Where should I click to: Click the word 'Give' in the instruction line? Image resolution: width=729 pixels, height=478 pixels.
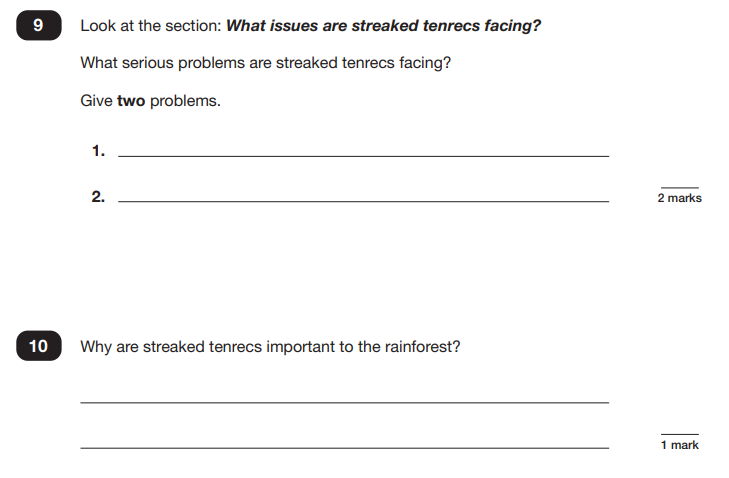point(96,100)
